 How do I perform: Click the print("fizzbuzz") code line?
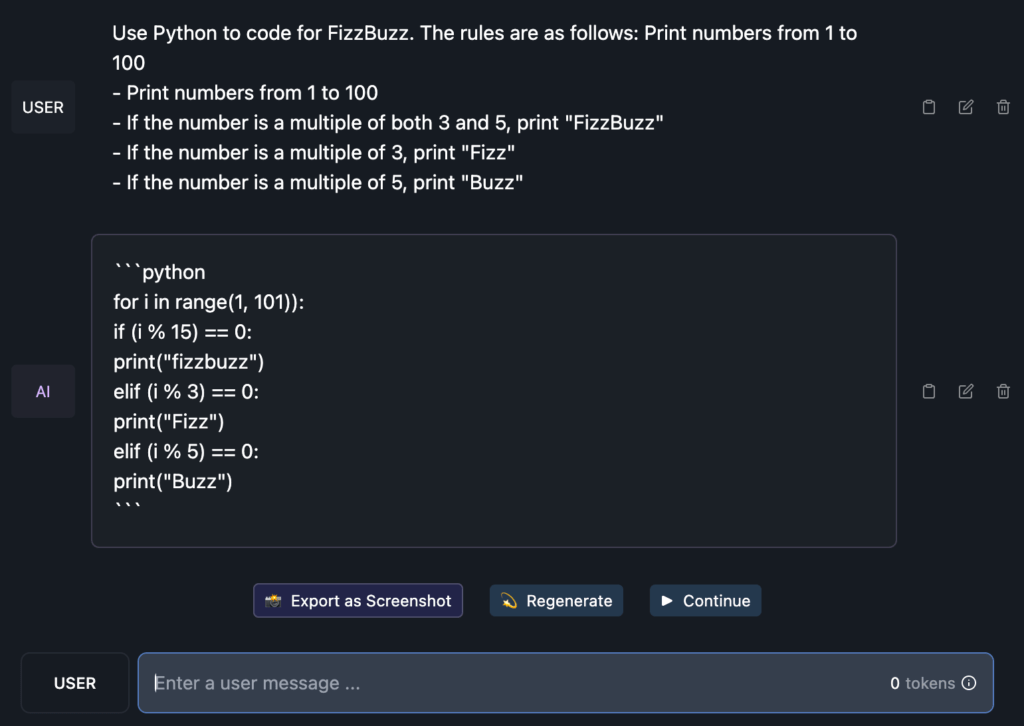click(x=189, y=362)
